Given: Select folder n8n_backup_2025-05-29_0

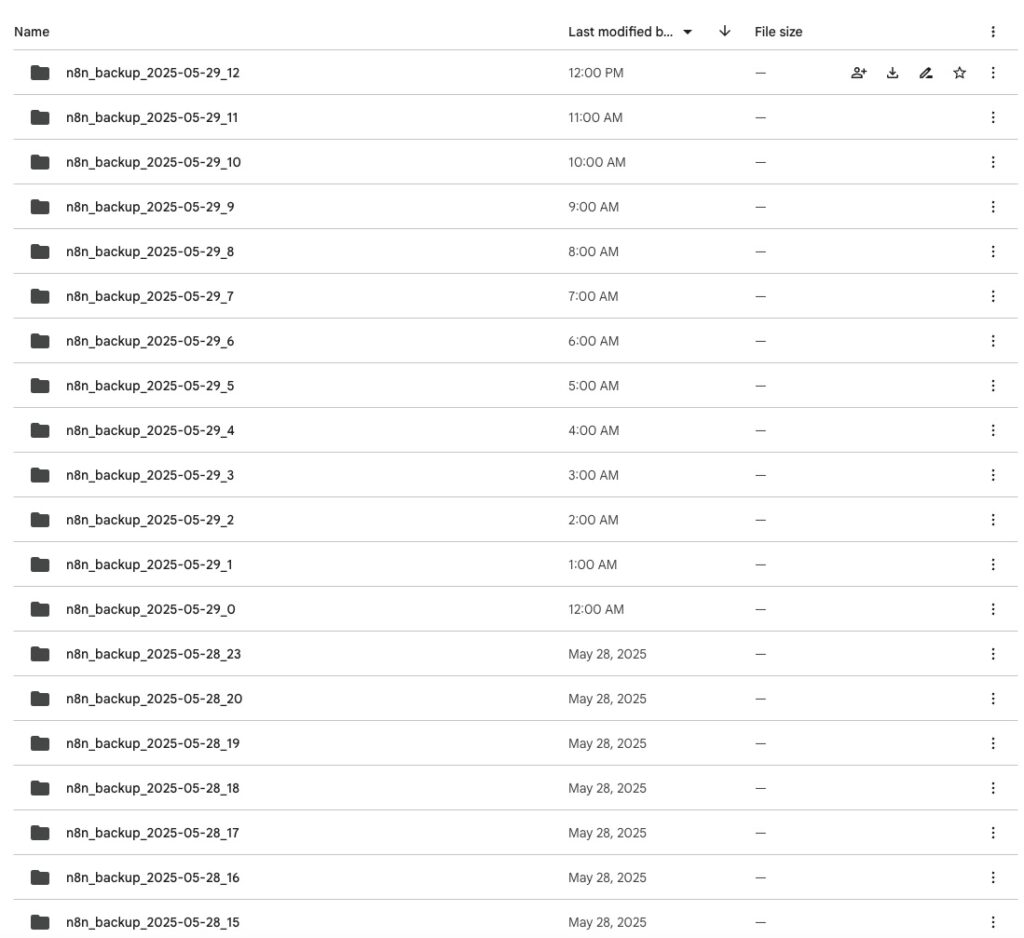Looking at the screenshot, I should (x=515, y=609).
